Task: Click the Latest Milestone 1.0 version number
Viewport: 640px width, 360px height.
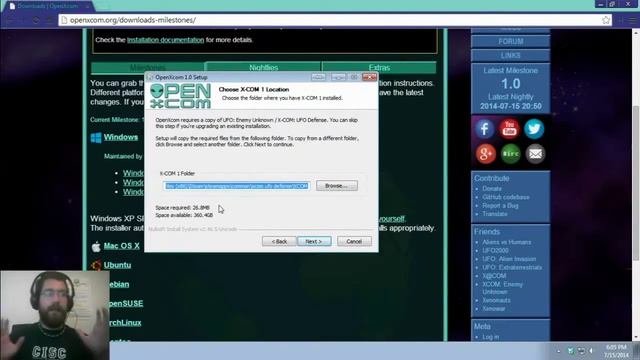Action: [x=511, y=84]
